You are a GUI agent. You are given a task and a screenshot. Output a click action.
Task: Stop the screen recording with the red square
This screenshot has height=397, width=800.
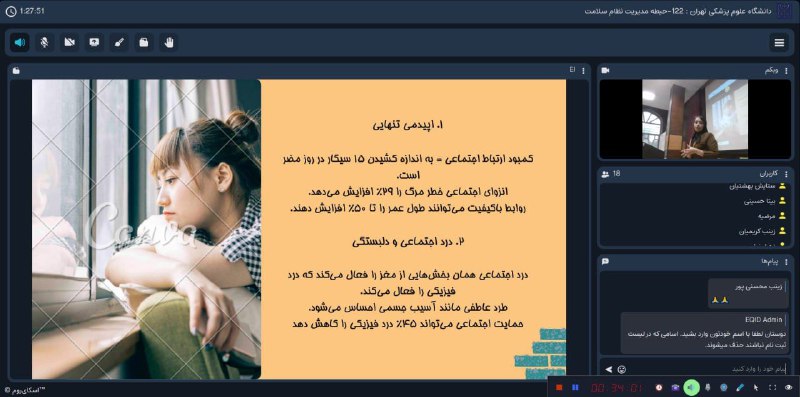[559, 388]
